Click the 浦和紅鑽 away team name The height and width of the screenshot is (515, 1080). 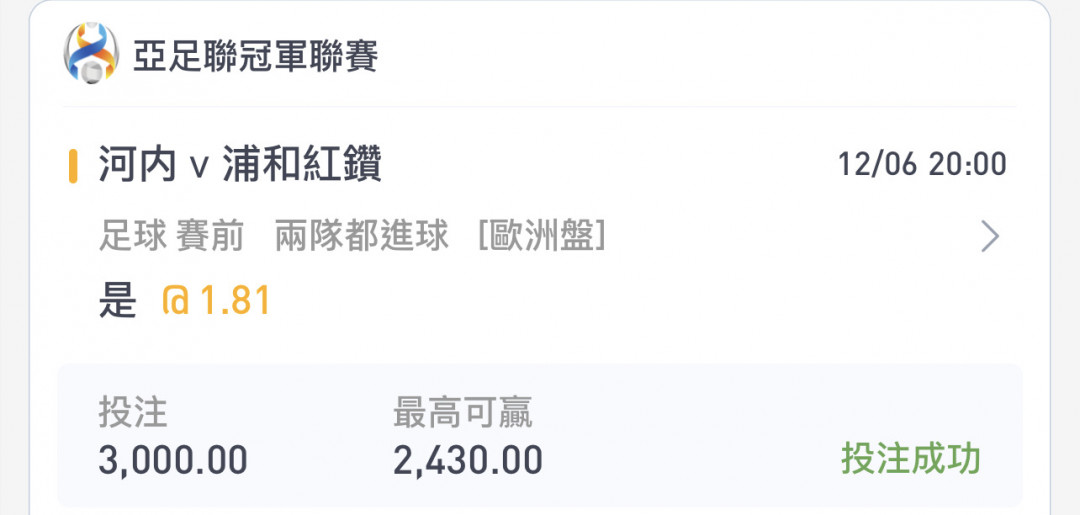pyautogui.click(x=302, y=164)
